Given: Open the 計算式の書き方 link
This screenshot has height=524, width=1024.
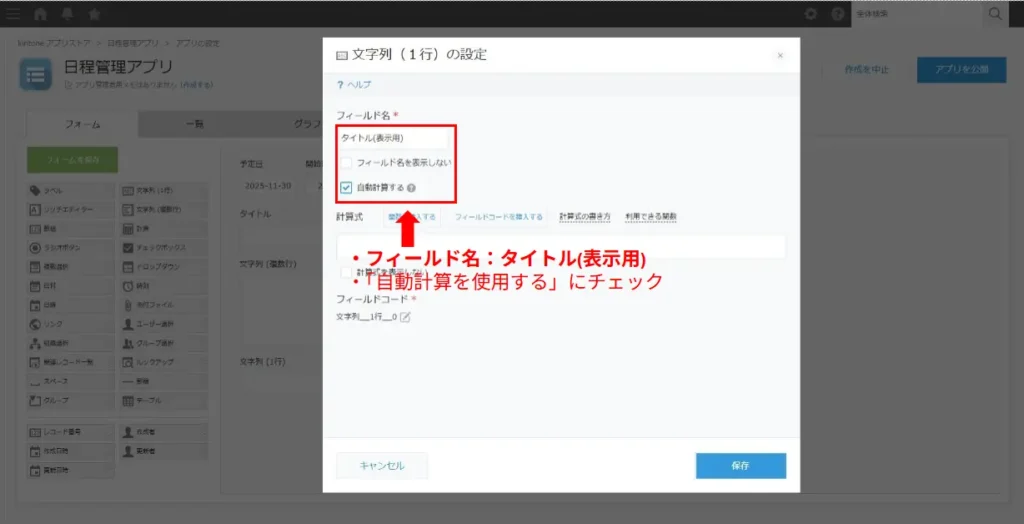Looking at the screenshot, I should (584, 217).
